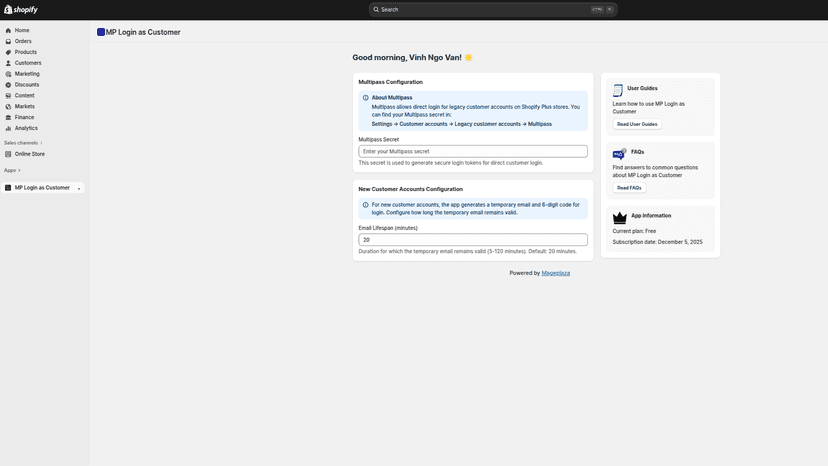Open the Online Store channel
Screen dimensions: 828x466
[x=30, y=154]
